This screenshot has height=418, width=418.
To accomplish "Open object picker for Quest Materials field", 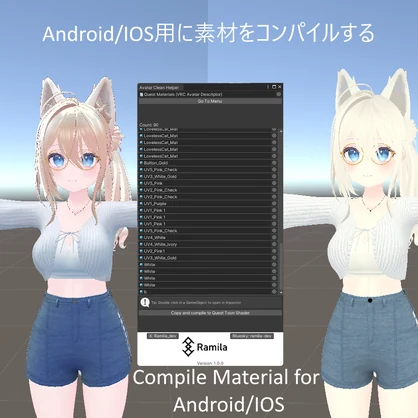I will click(278, 94).
